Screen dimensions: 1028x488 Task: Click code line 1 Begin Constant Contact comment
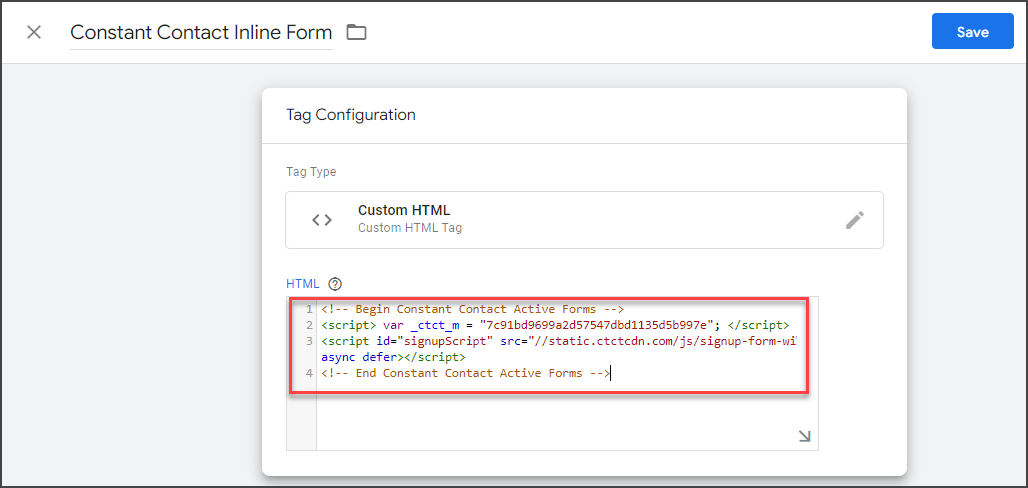coord(473,309)
